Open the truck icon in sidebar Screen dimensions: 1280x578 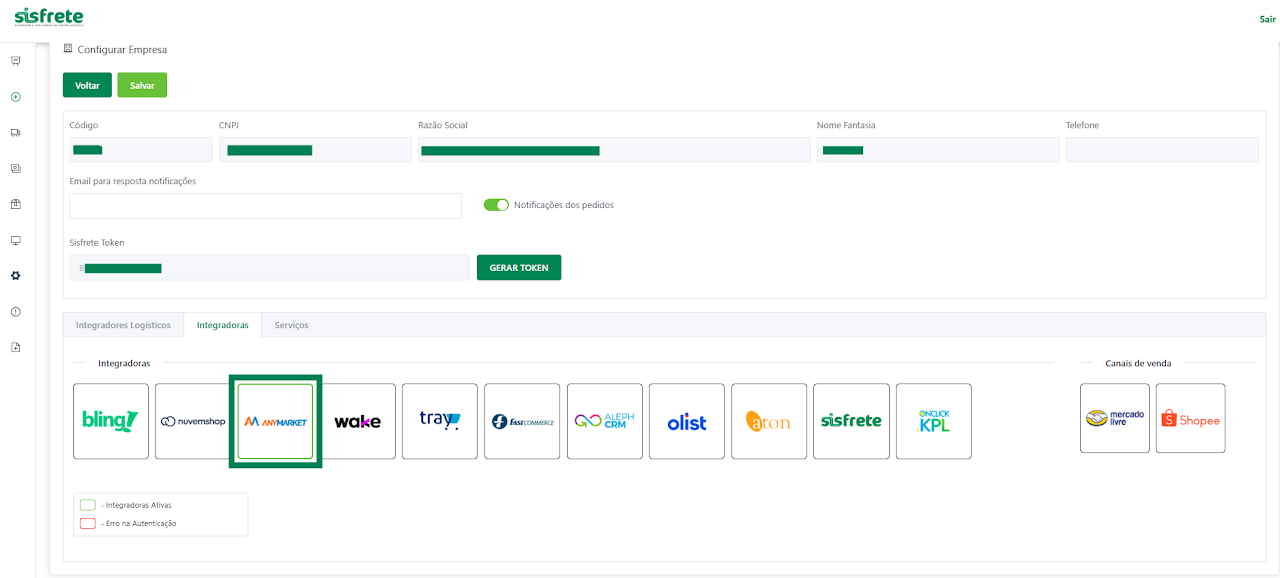coord(15,132)
